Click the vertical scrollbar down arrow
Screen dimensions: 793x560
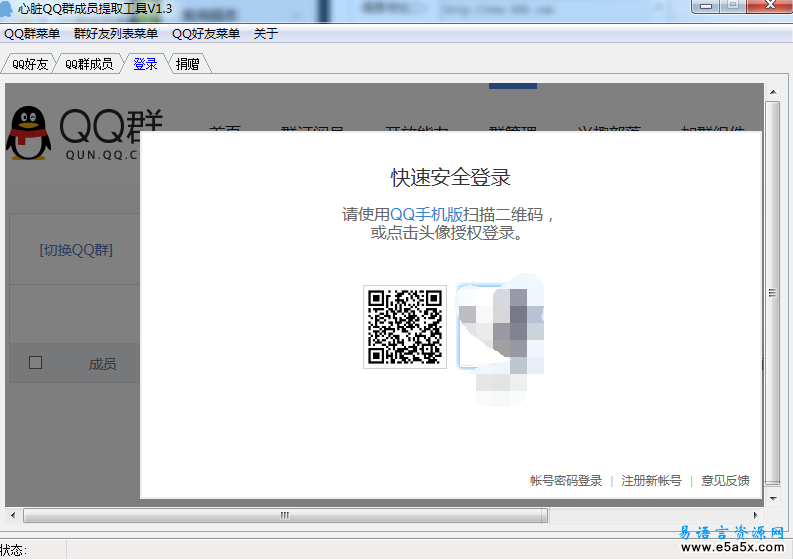773,498
